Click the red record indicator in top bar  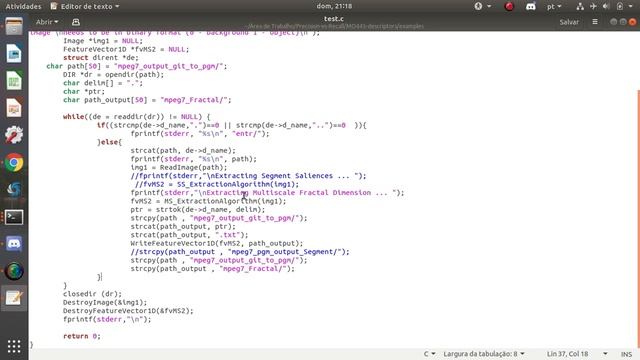point(509,6)
